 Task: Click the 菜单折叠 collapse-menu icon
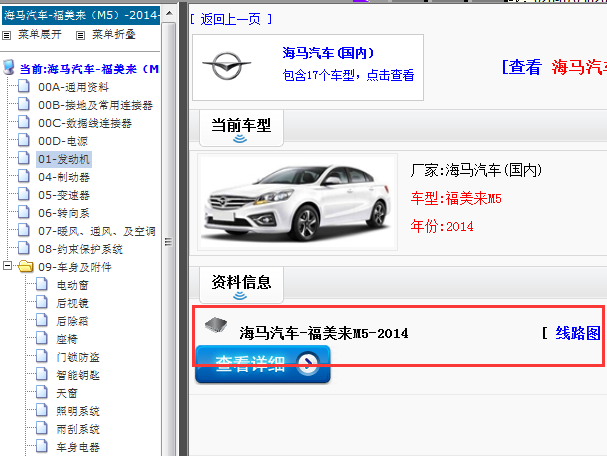click(x=80, y=36)
